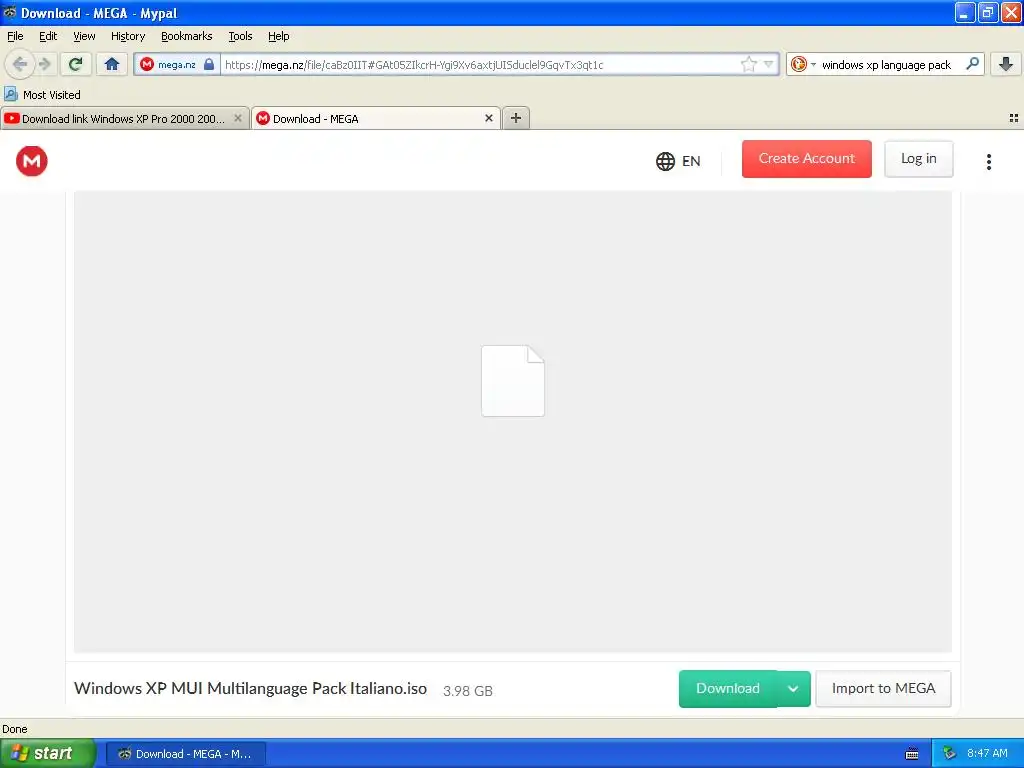
Task: Change language via EN globe
Action: (x=678, y=161)
